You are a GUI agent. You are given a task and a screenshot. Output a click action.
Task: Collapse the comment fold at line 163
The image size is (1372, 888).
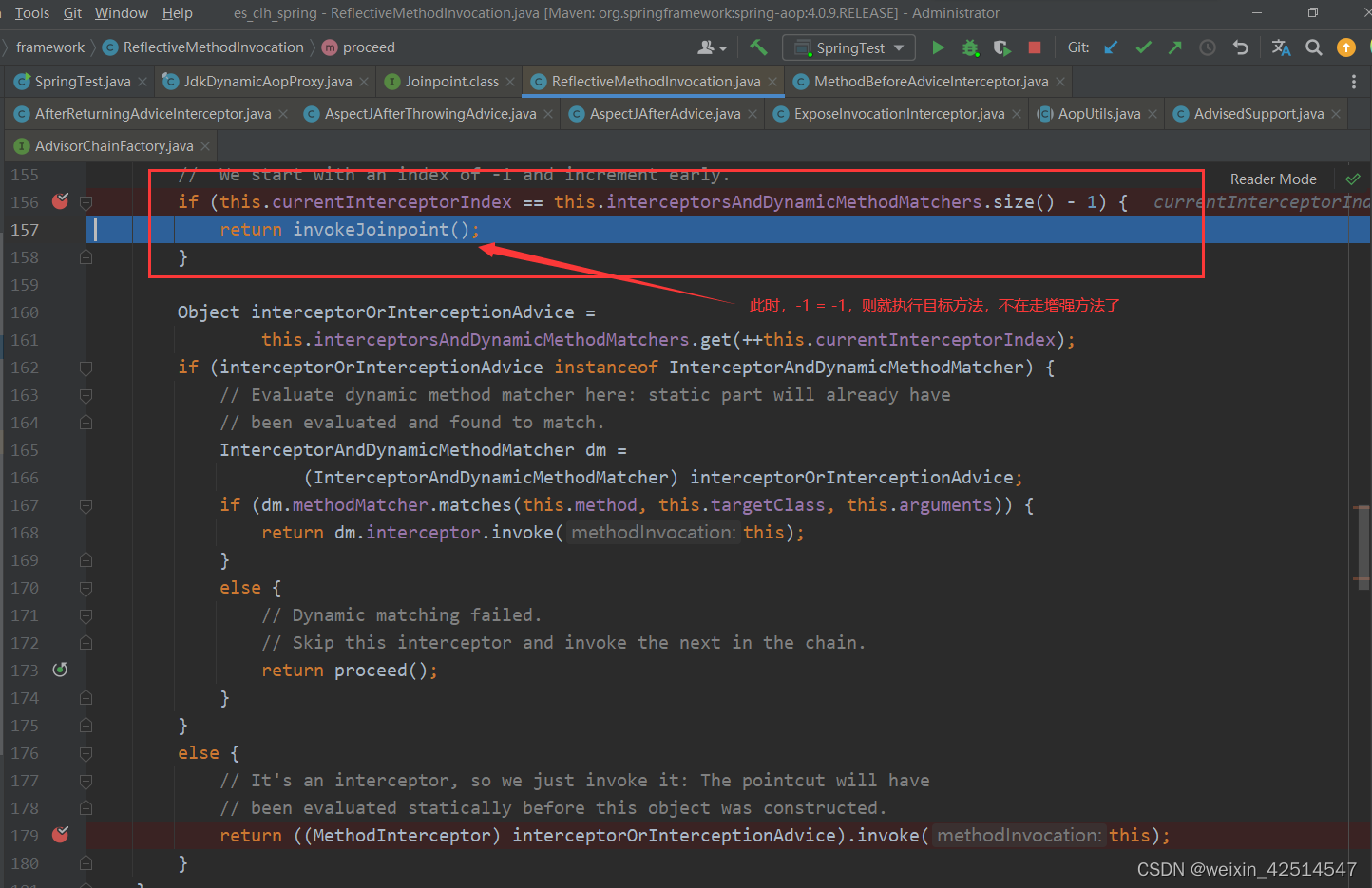[86, 395]
